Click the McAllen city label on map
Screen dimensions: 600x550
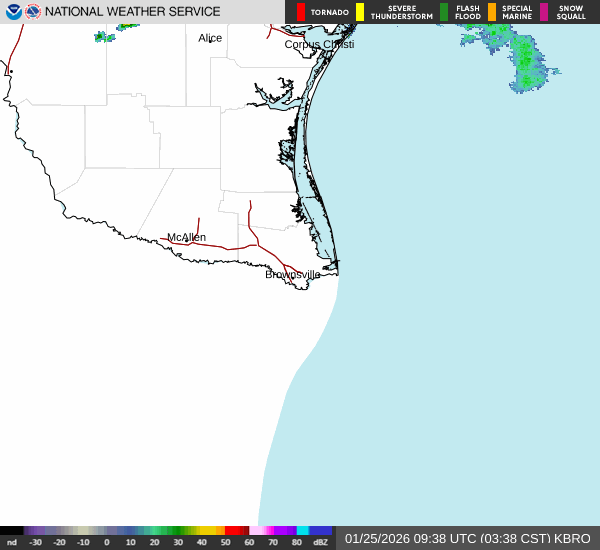[x=186, y=237]
